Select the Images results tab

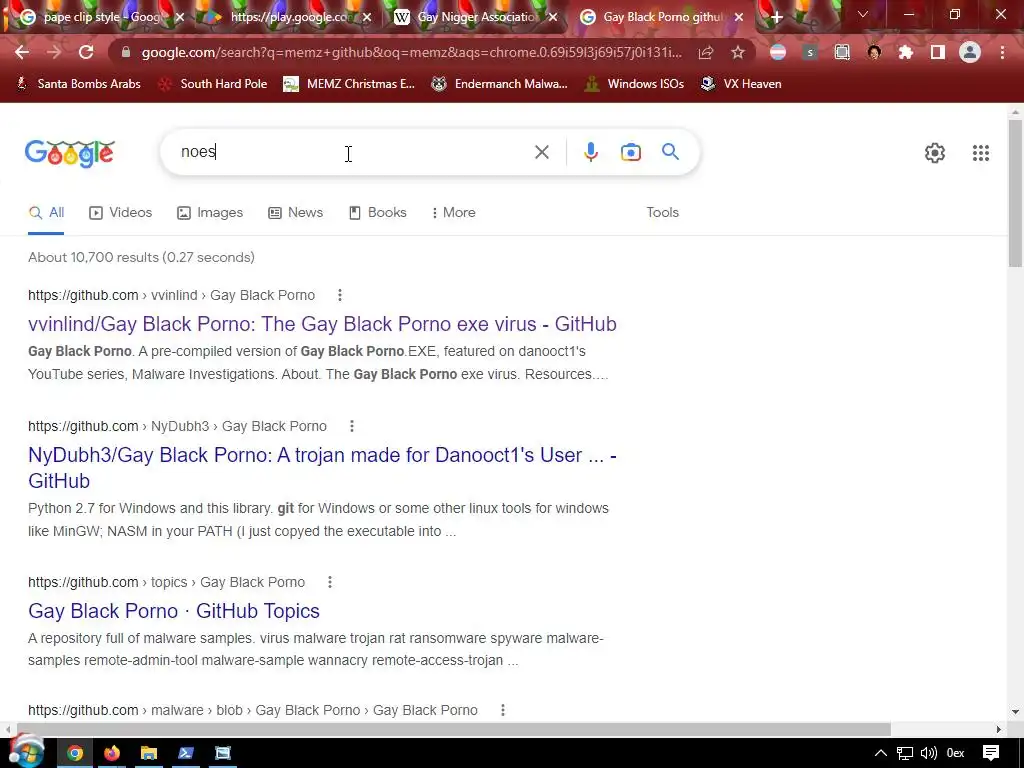[x=210, y=213]
